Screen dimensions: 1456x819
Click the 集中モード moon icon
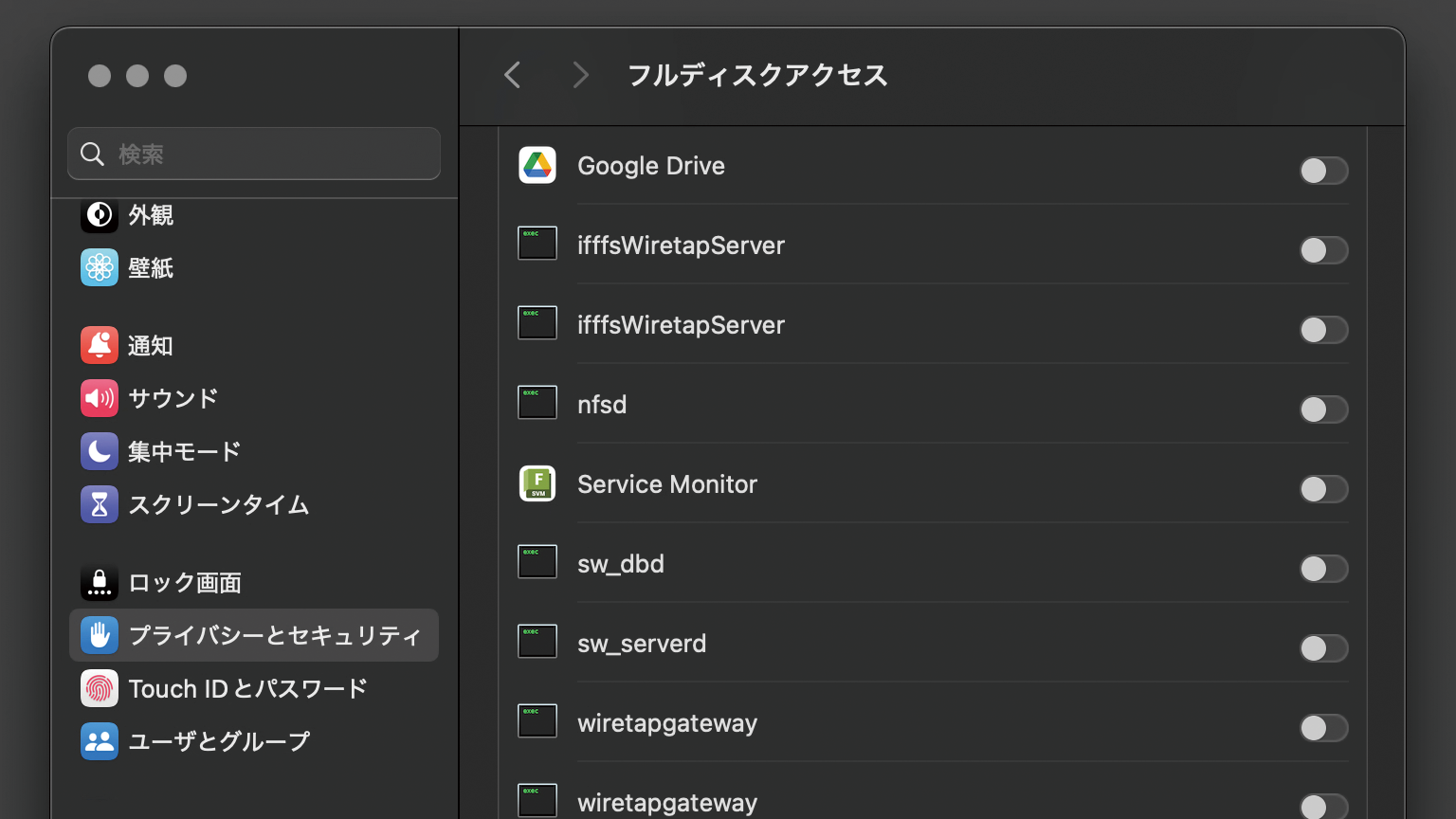click(100, 452)
